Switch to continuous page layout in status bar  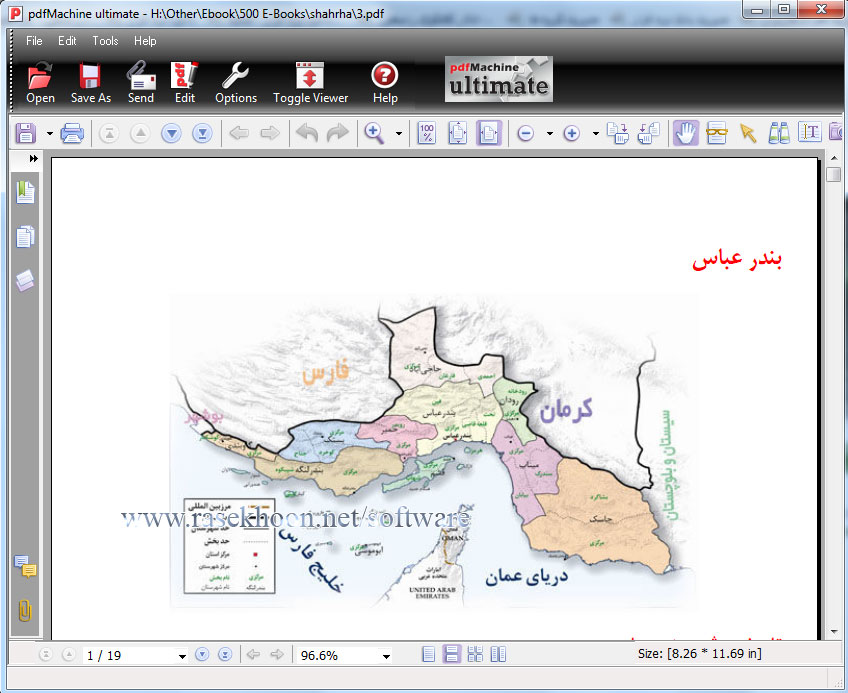[x=451, y=655]
